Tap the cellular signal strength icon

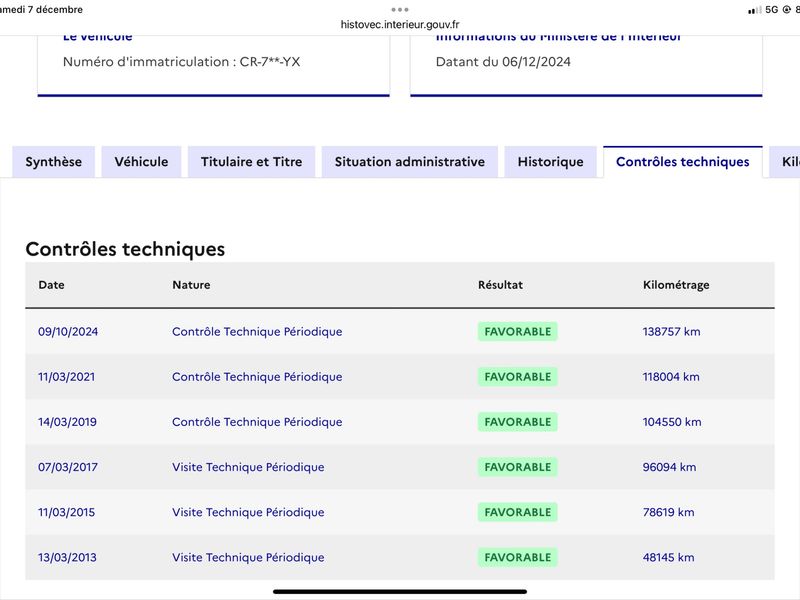(x=755, y=10)
